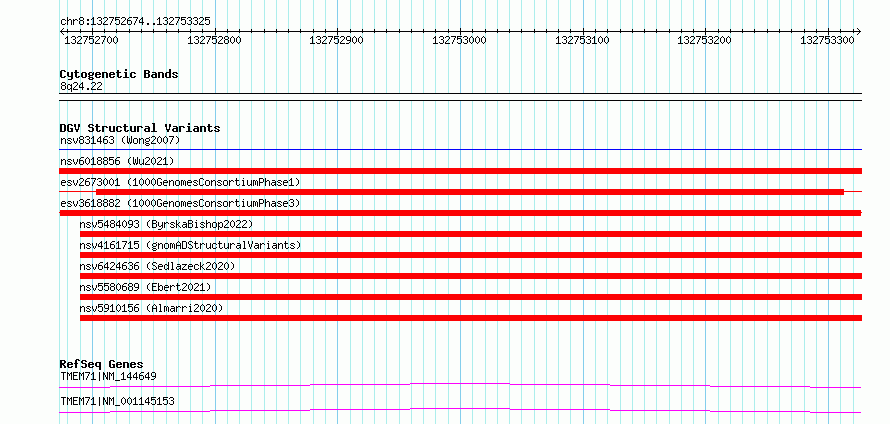Click ruler tick label 132753000

pos(459,40)
